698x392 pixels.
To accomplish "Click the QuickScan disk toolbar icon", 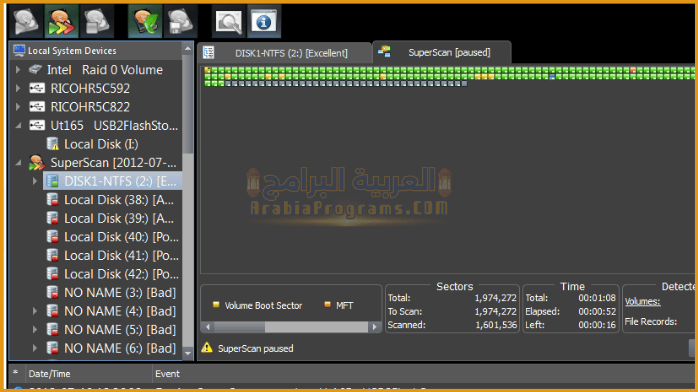I will 26,21.
